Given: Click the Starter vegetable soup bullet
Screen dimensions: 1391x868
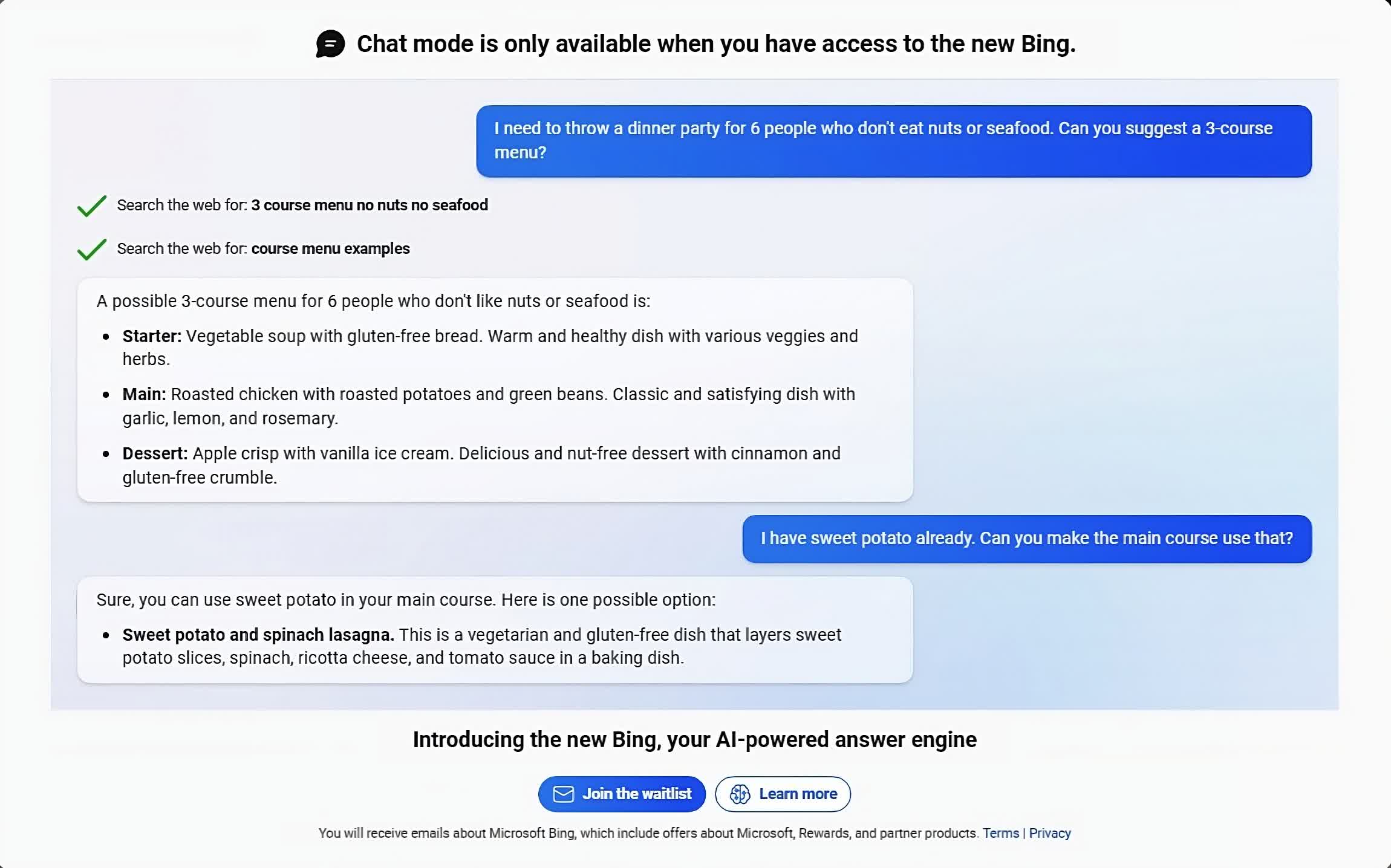Looking at the screenshot, I should (x=489, y=347).
